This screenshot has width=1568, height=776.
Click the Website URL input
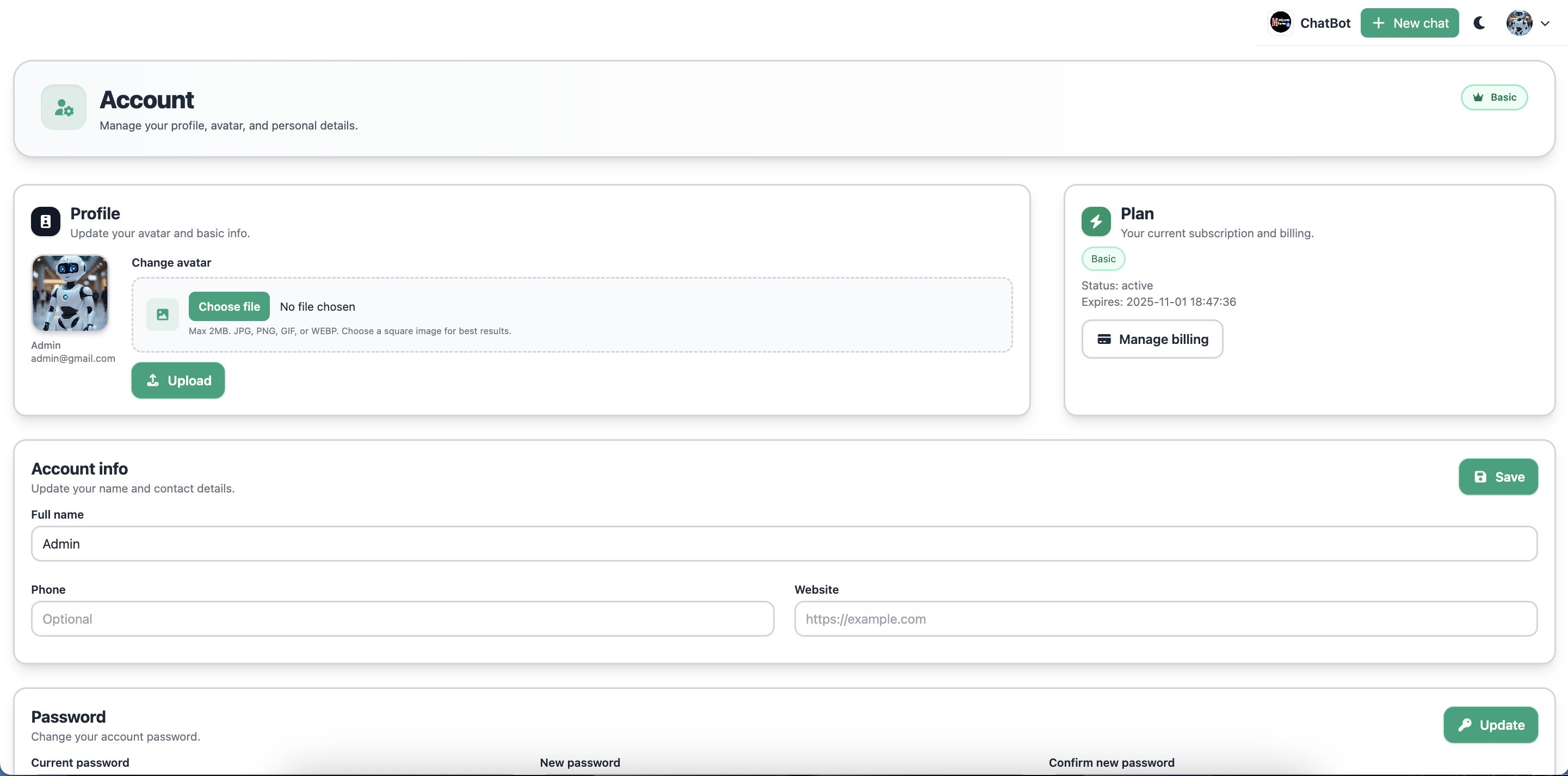[x=1165, y=619]
